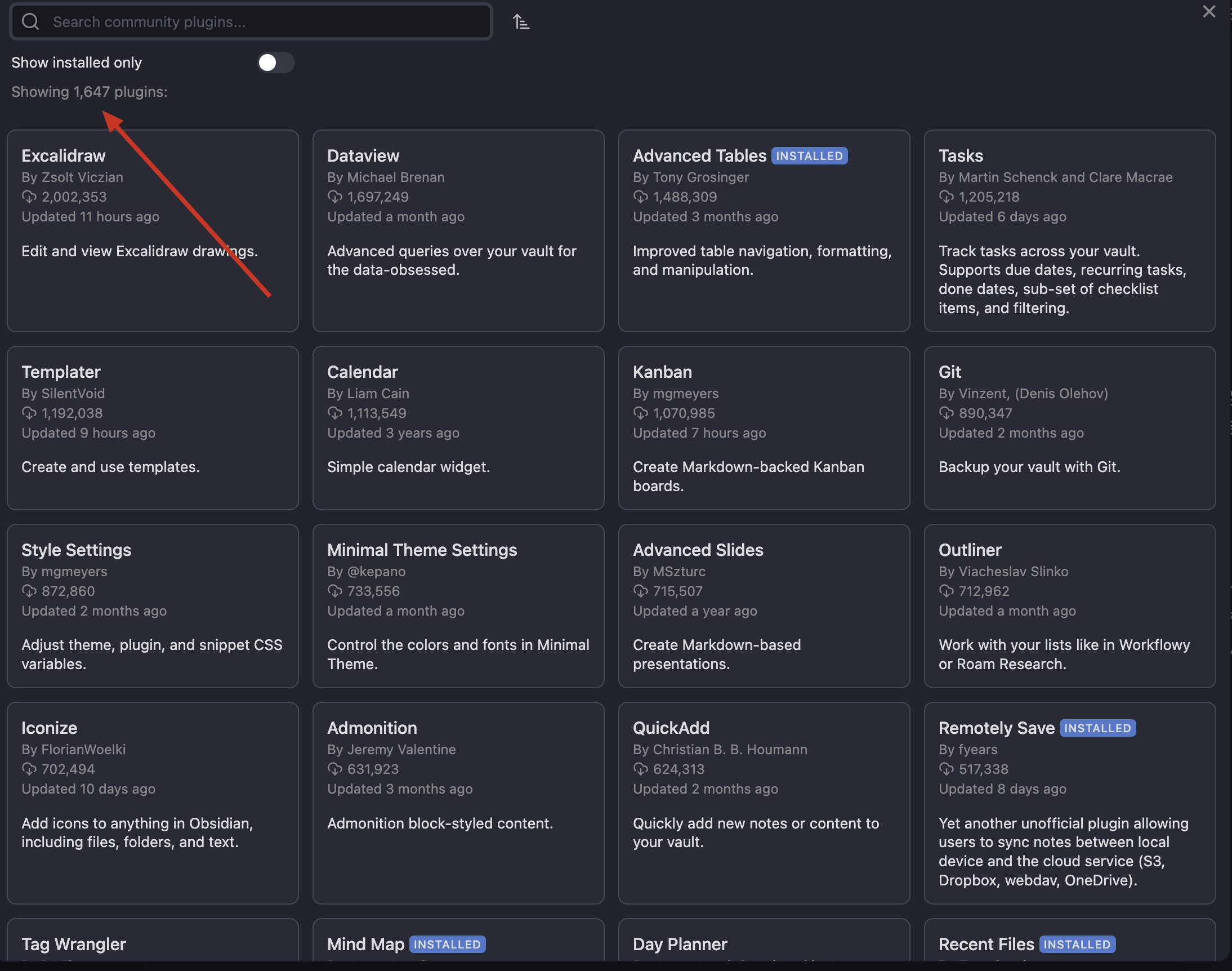Click author text By Christian B. B. Houmann
Screen dimensions: 1232x971
[x=720, y=749]
